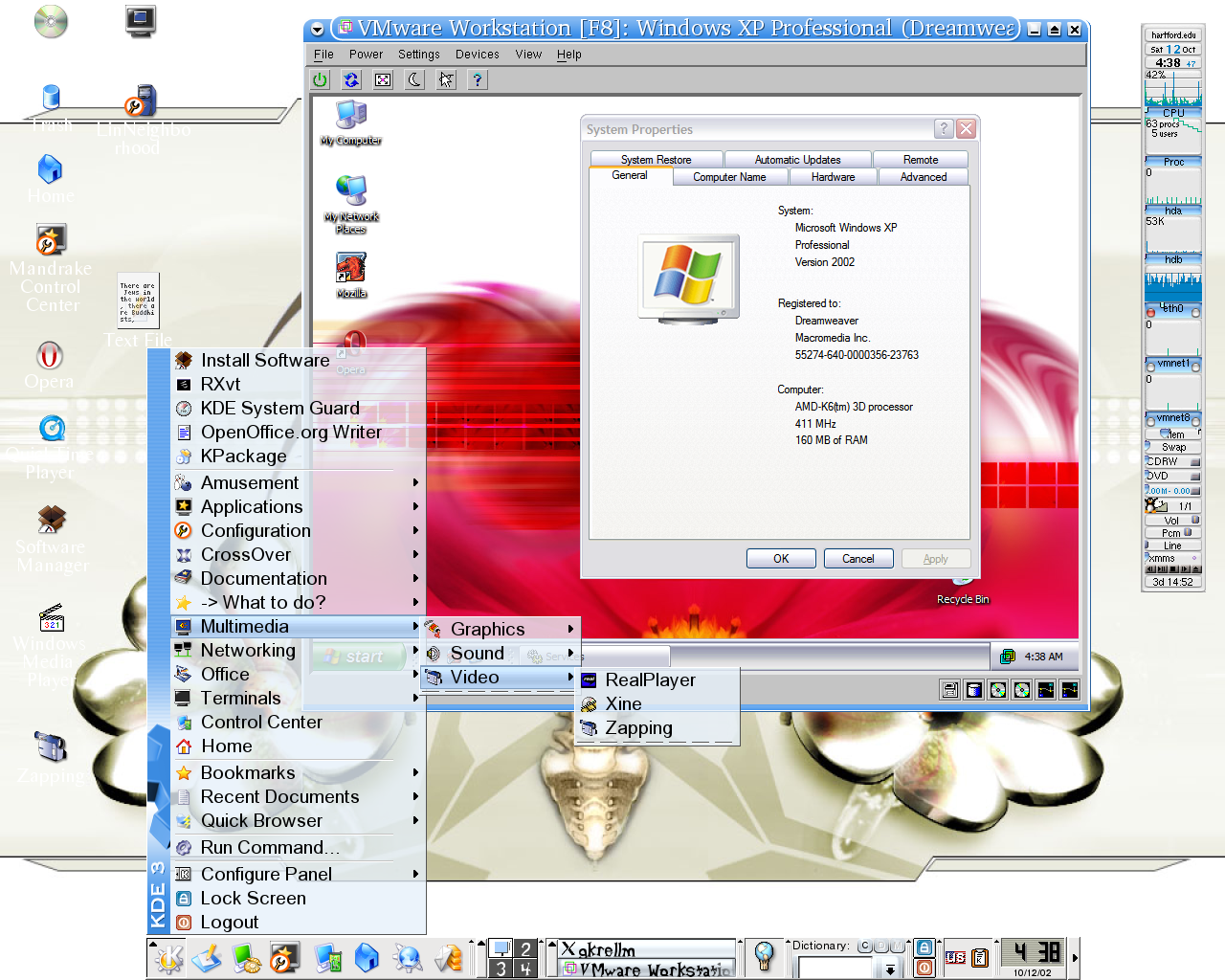Switch to Advanced tab
The image size is (1225, 980).
924,177
